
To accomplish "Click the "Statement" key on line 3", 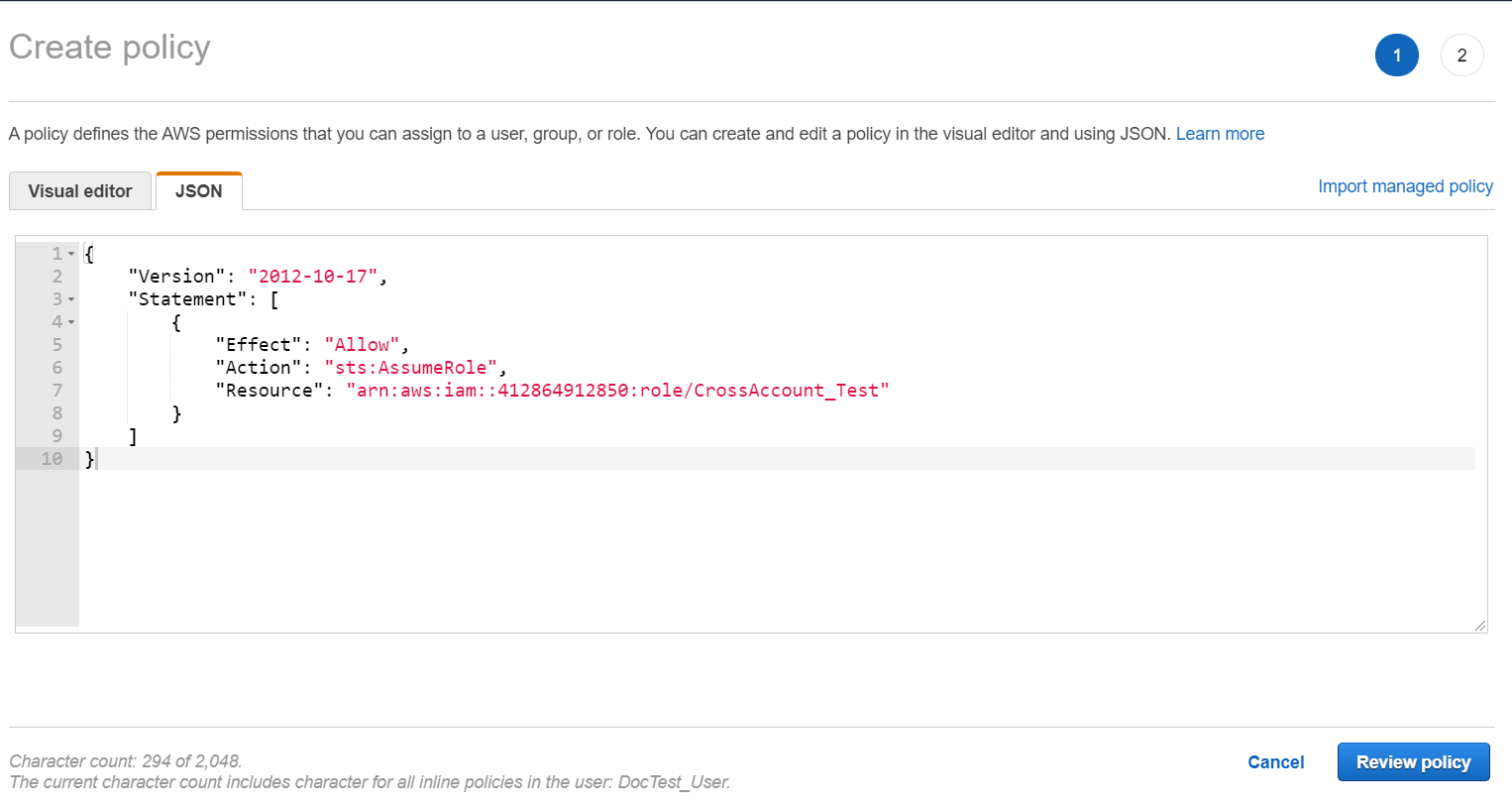I will pyautogui.click(x=187, y=299).
